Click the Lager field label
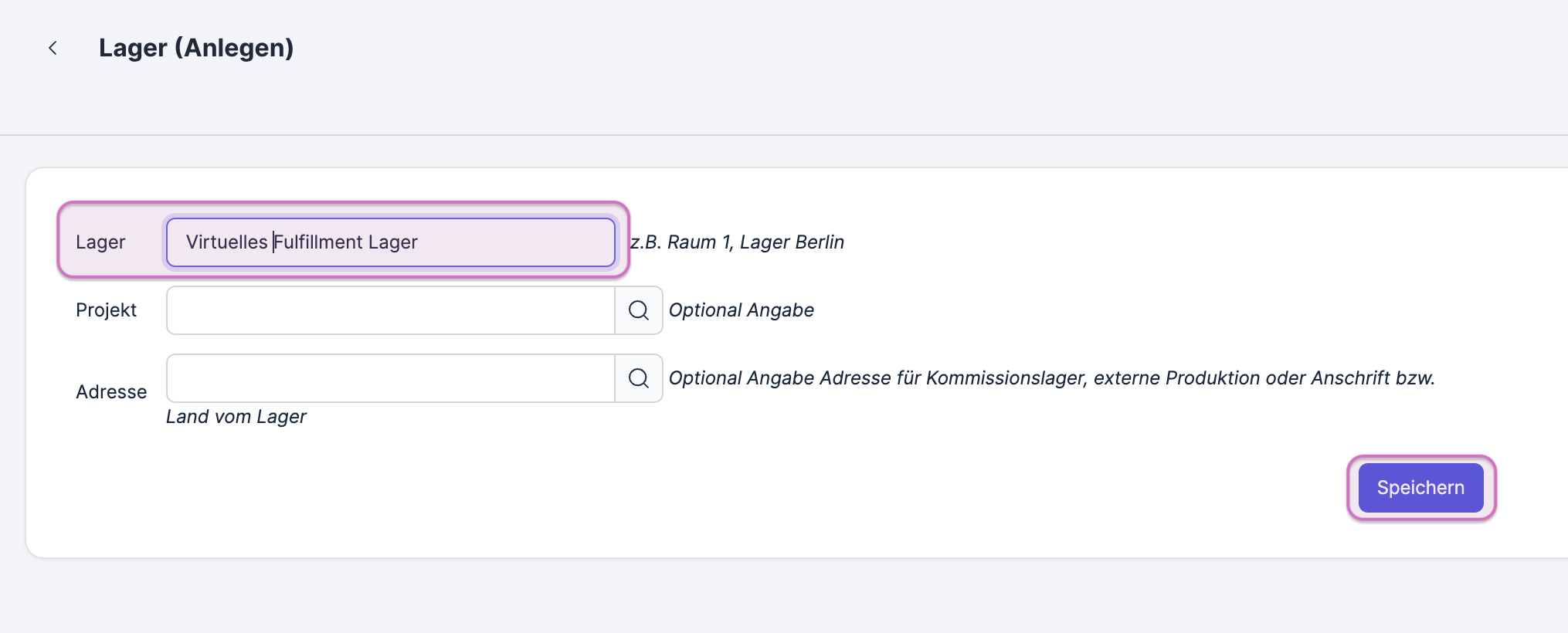The image size is (1568, 633). coord(100,242)
